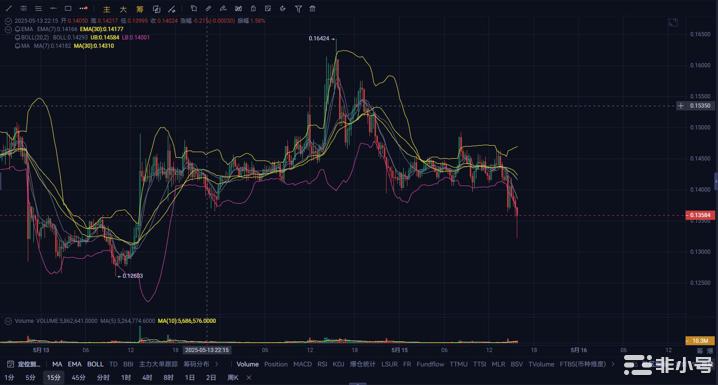Select the 爆仓统计 sub-indicator tab
Screen dimensions: 718x385
363,364
